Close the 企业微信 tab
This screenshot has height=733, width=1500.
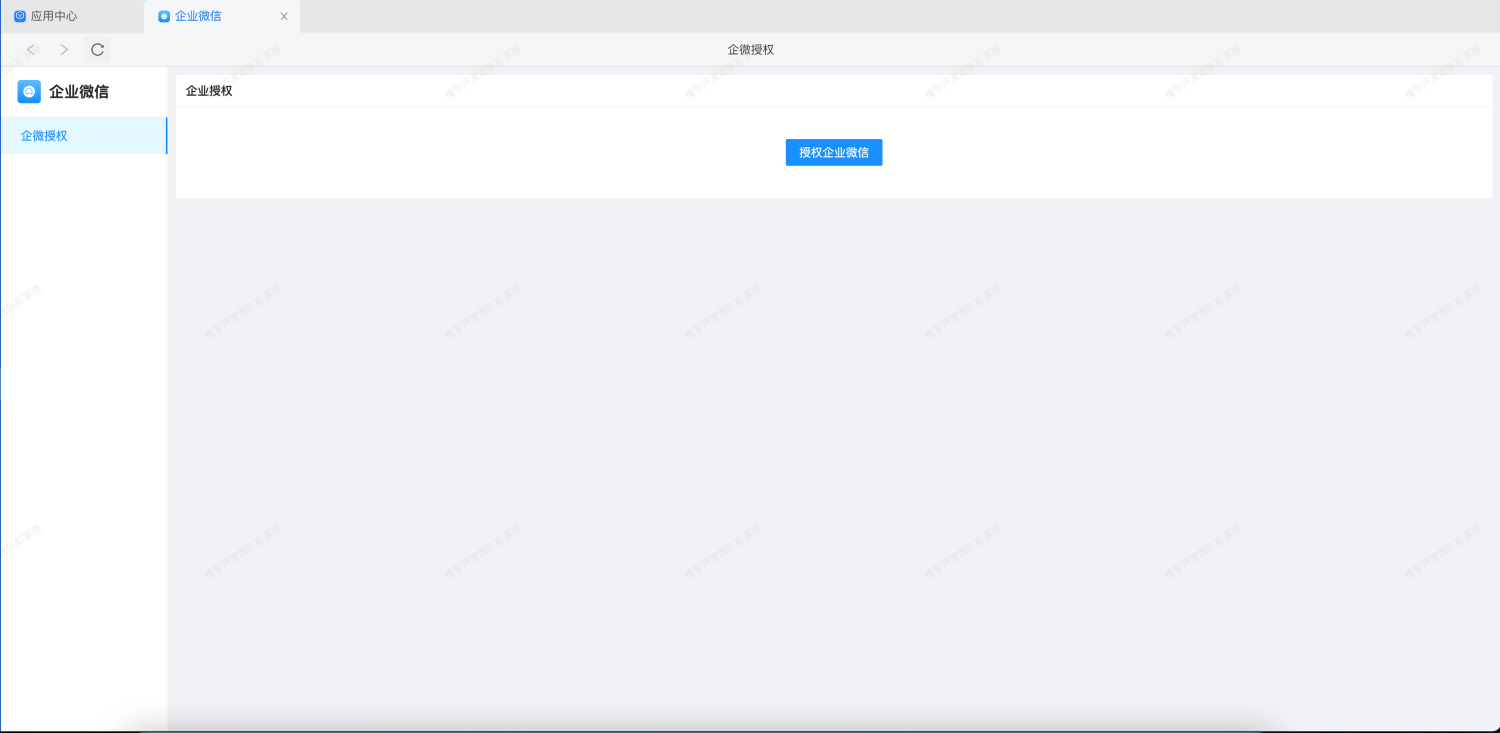click(x=284, y=16)
